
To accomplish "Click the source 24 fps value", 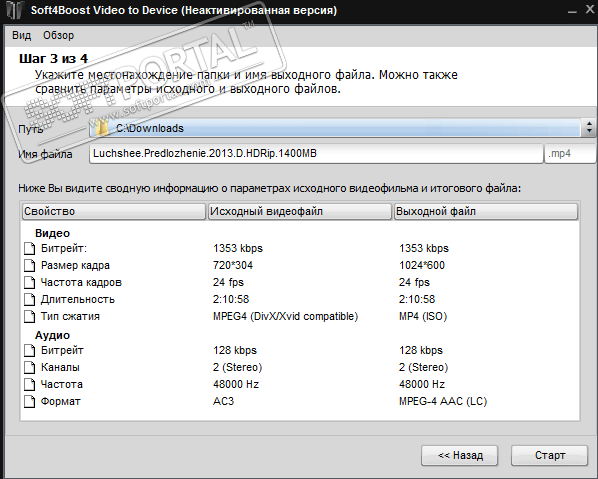I will (x=228, y=282).
